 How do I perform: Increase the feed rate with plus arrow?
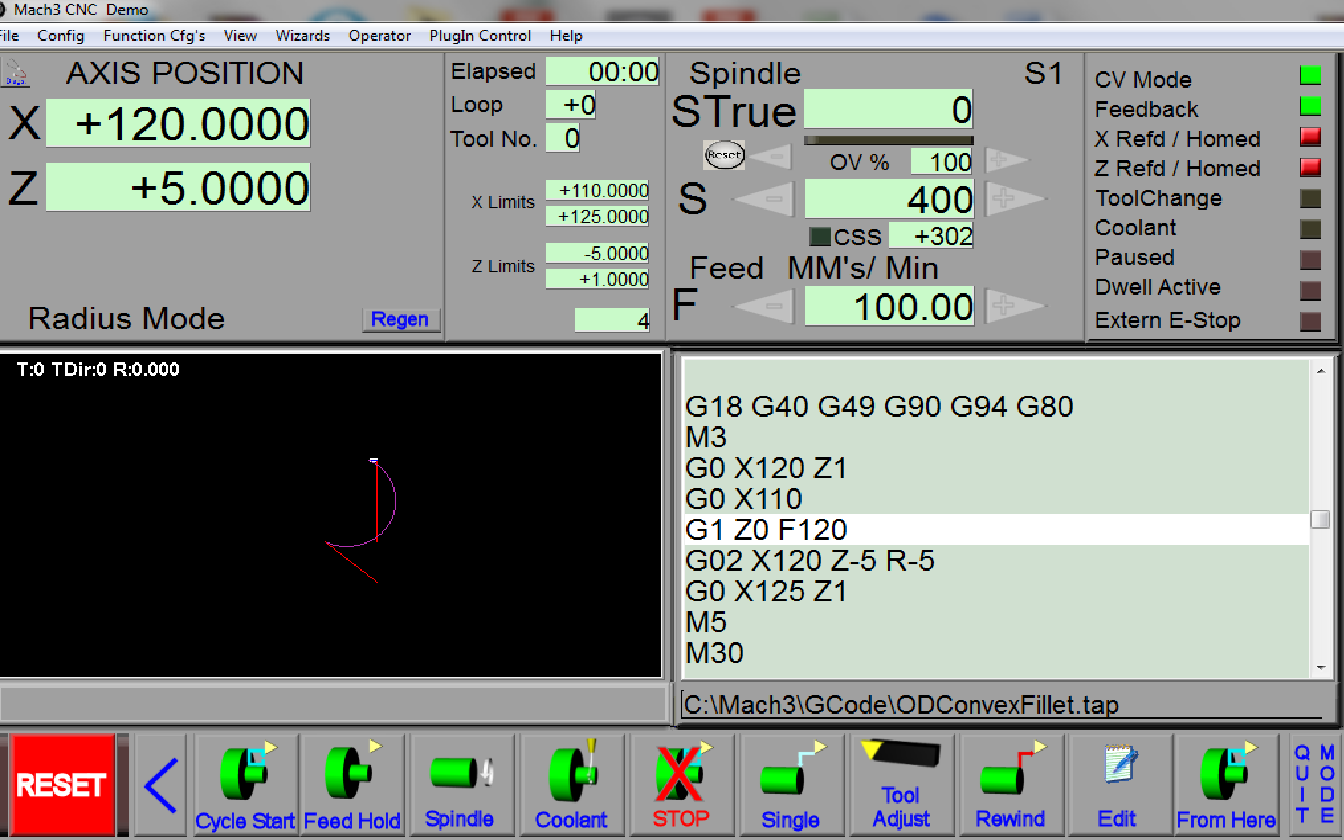click(1014, 306)
